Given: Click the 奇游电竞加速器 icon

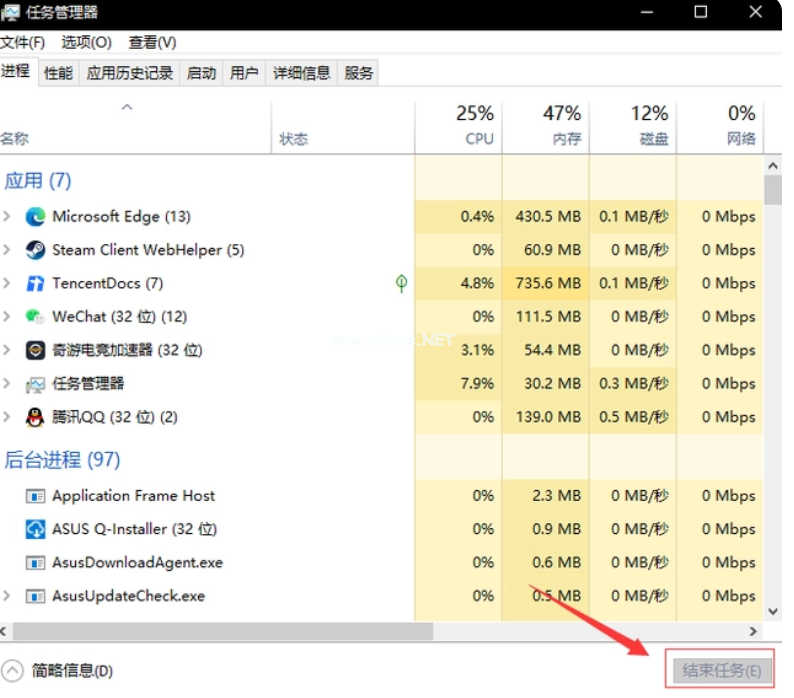Looking at the screenshot, I should click(35, 350).
